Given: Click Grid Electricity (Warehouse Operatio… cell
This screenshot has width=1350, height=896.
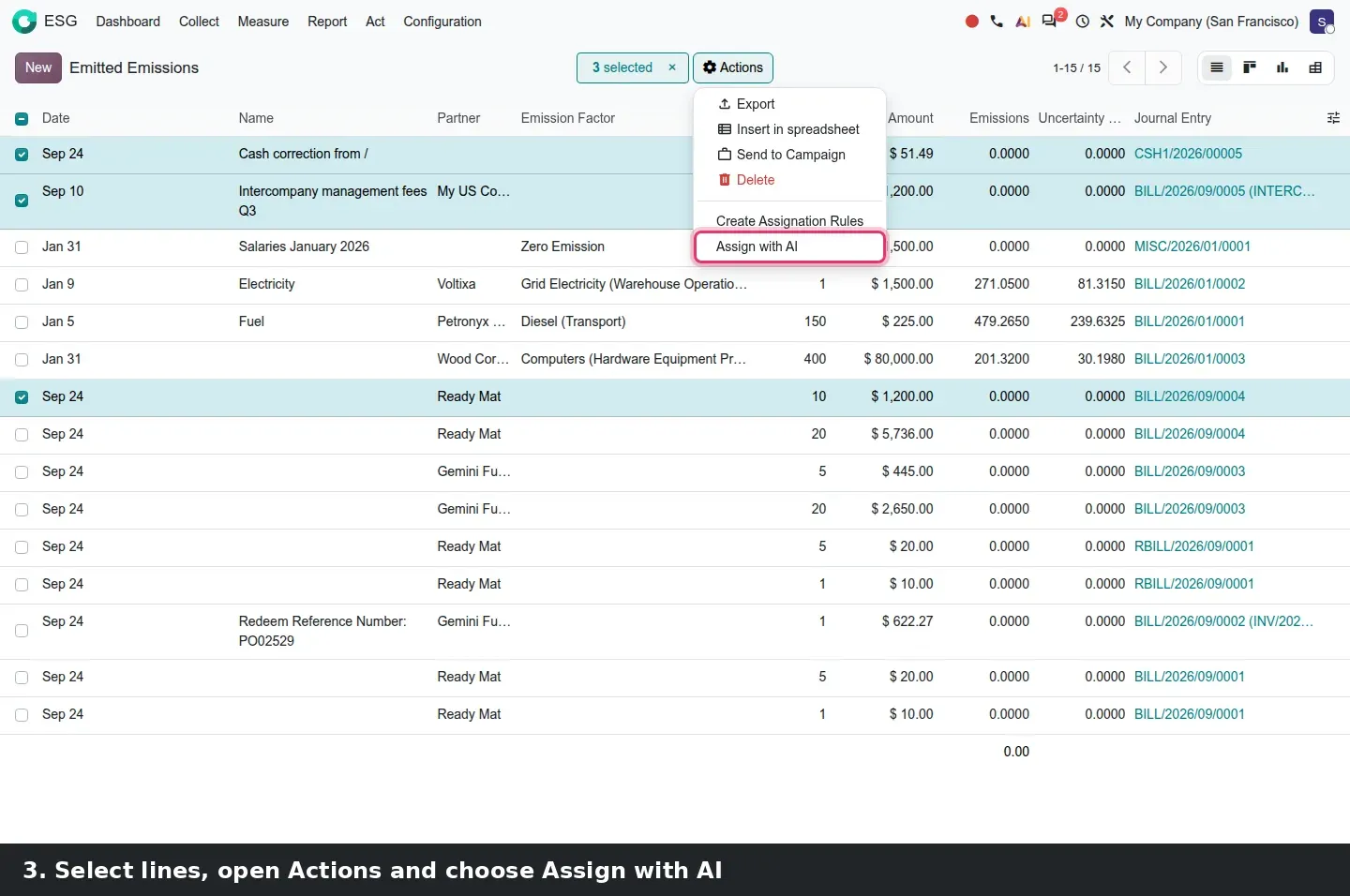Looking at the screenshot, I should point(634,284).
